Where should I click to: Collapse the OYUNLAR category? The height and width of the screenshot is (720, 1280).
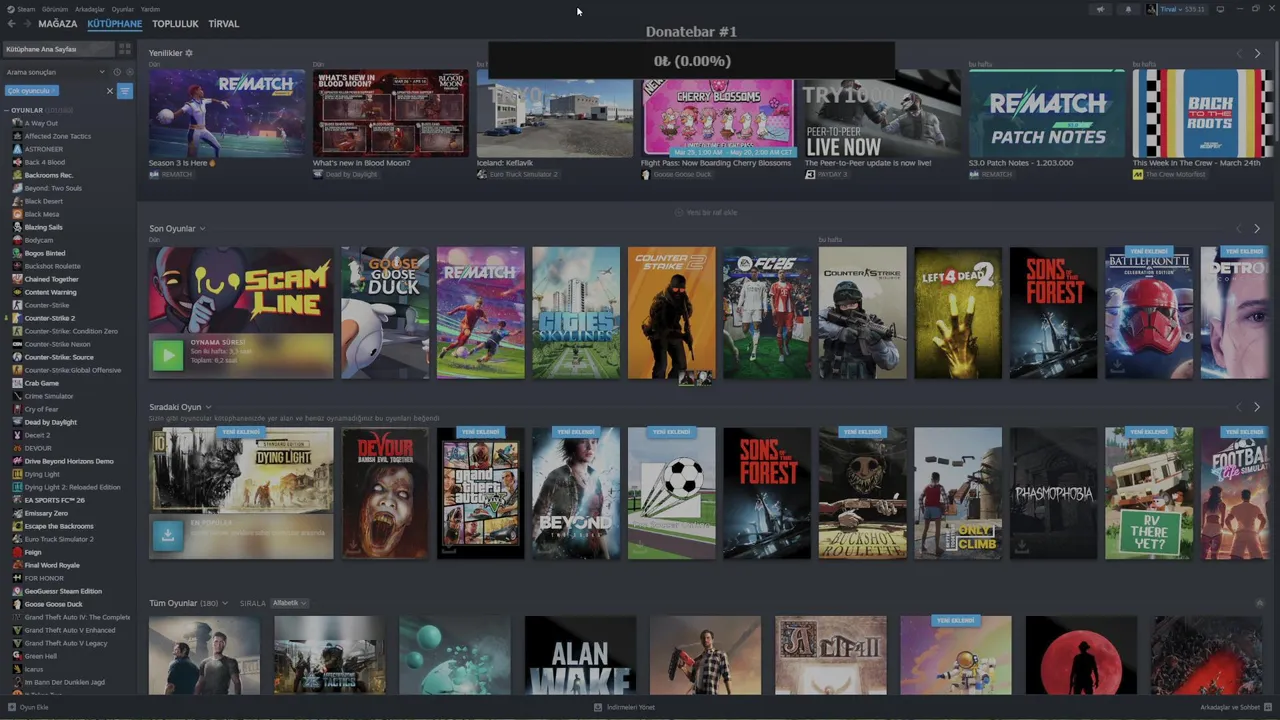[7, 110]
